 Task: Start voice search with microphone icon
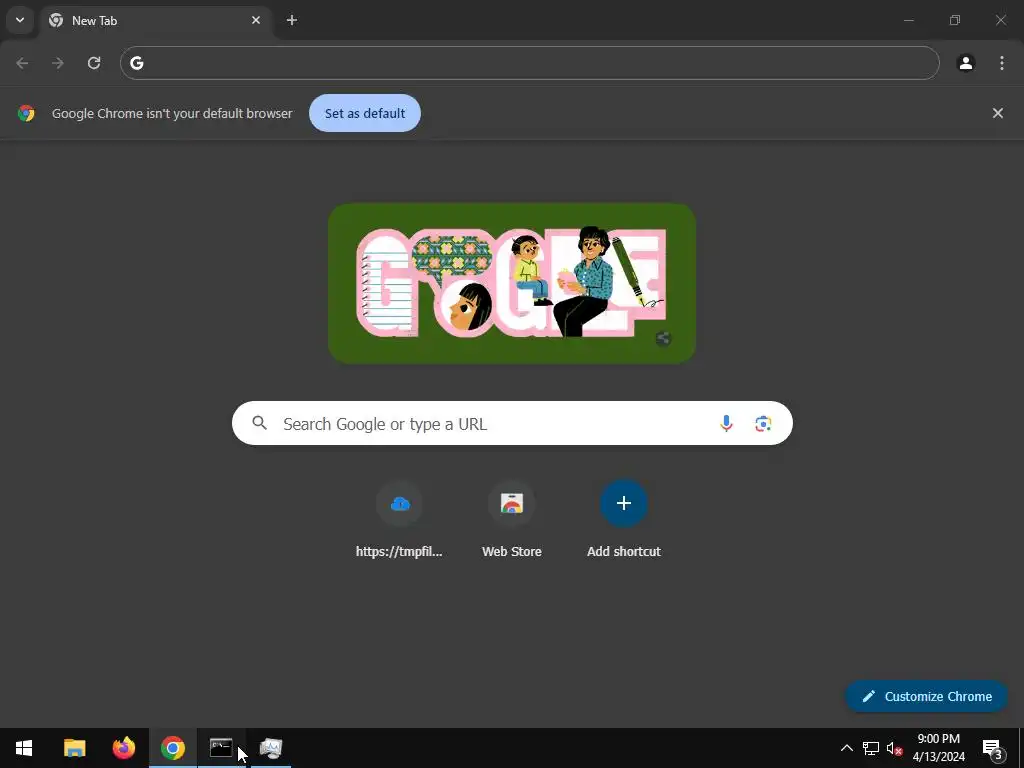[726, 424]
